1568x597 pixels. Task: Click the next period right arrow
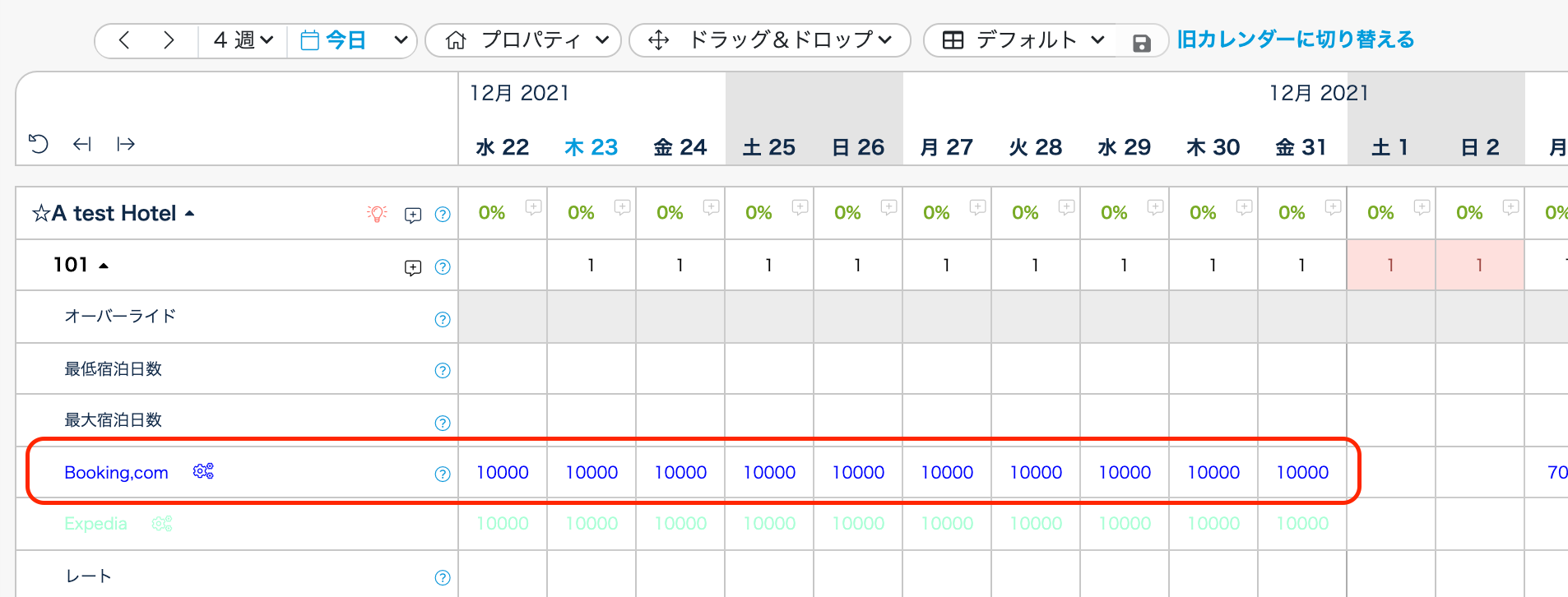click(169, 40)
